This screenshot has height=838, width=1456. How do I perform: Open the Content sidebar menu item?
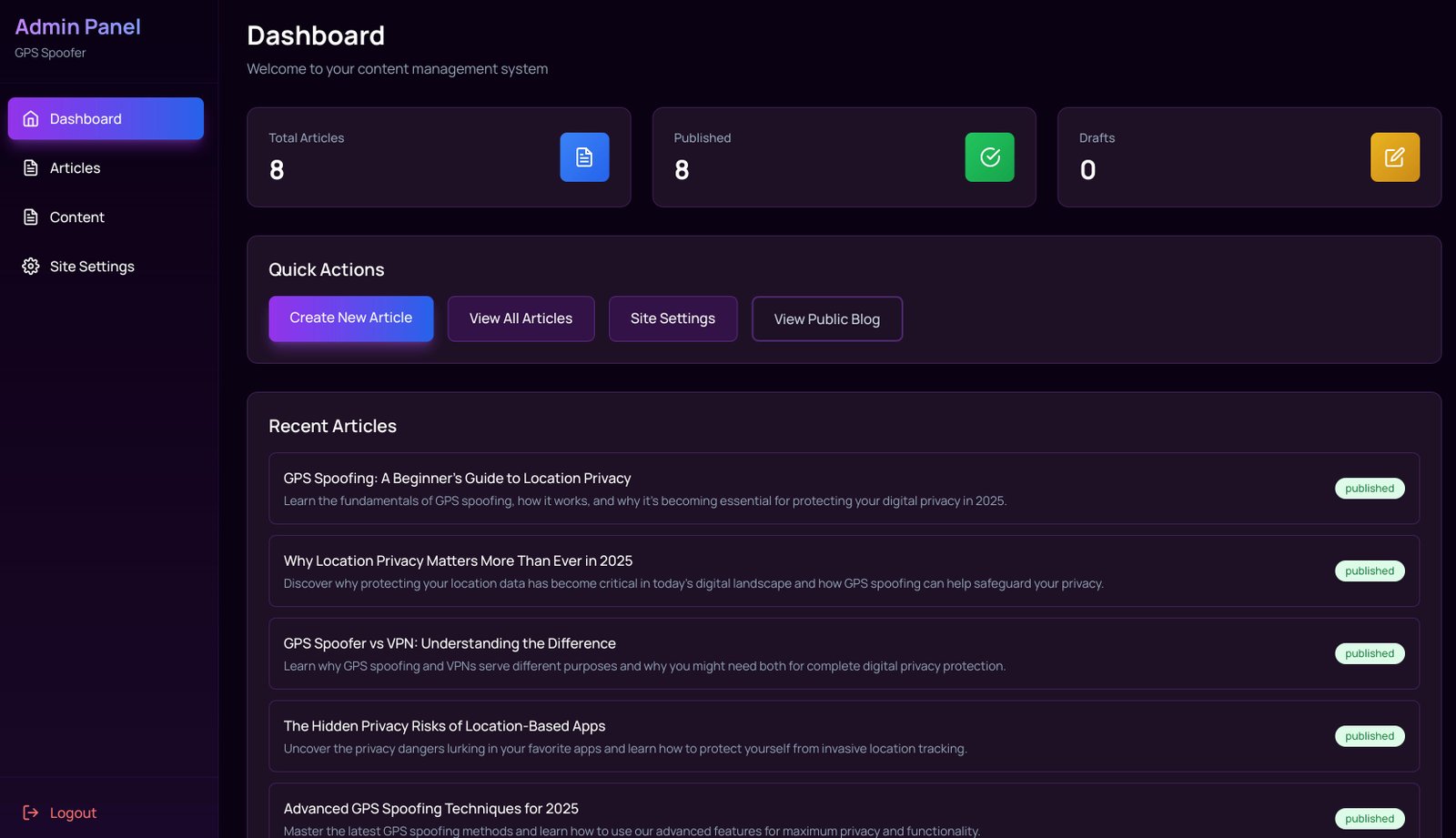point(77,217)
